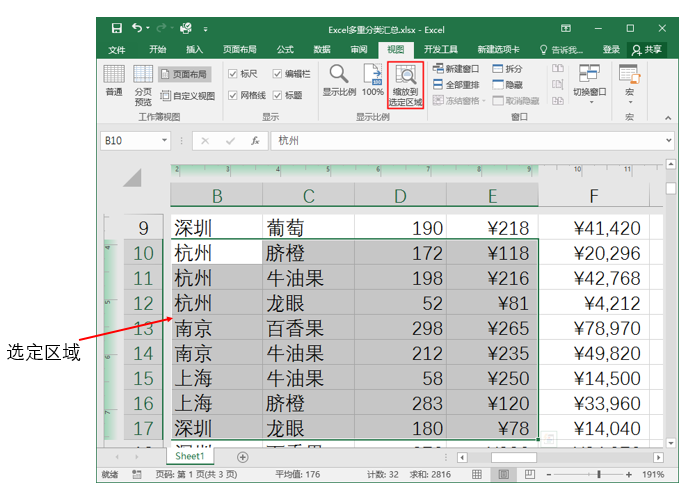Click the 隐藏 hide window button
This screenshot has height=498, width=700.
[x=507, y=85]
